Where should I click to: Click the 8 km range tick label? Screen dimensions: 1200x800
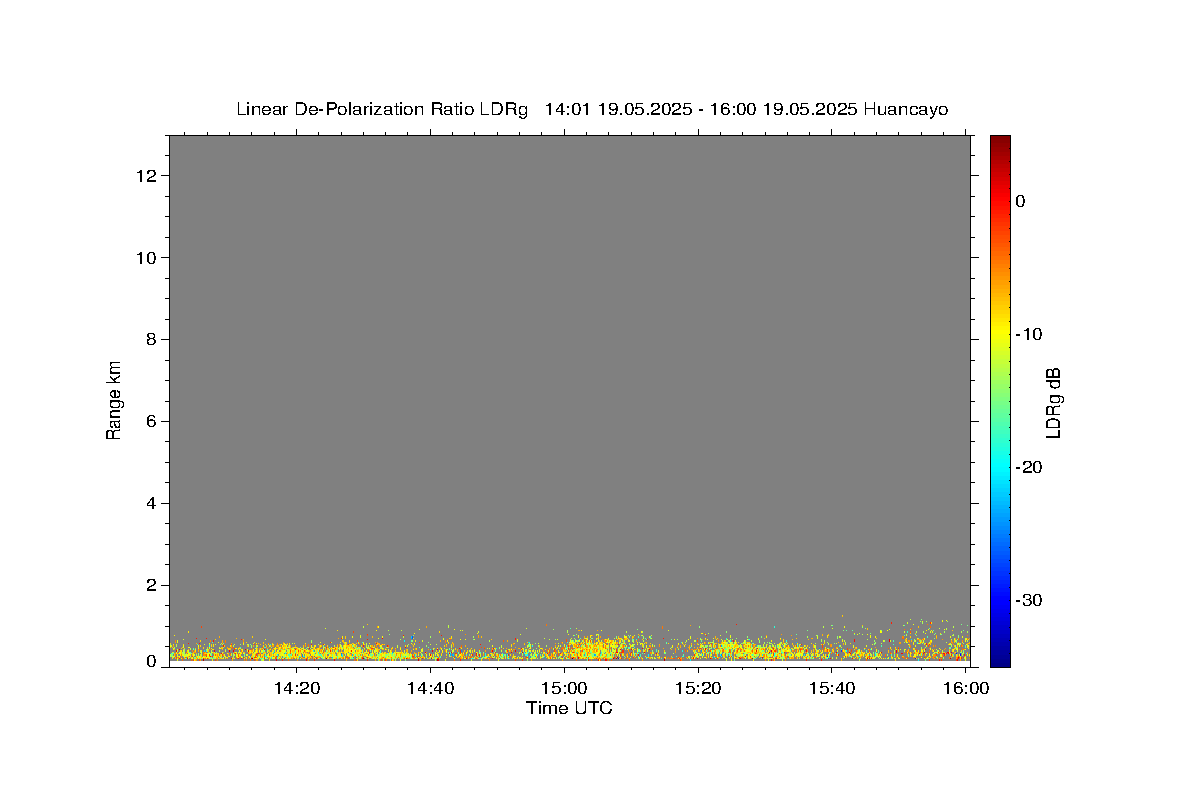(153, 340)
